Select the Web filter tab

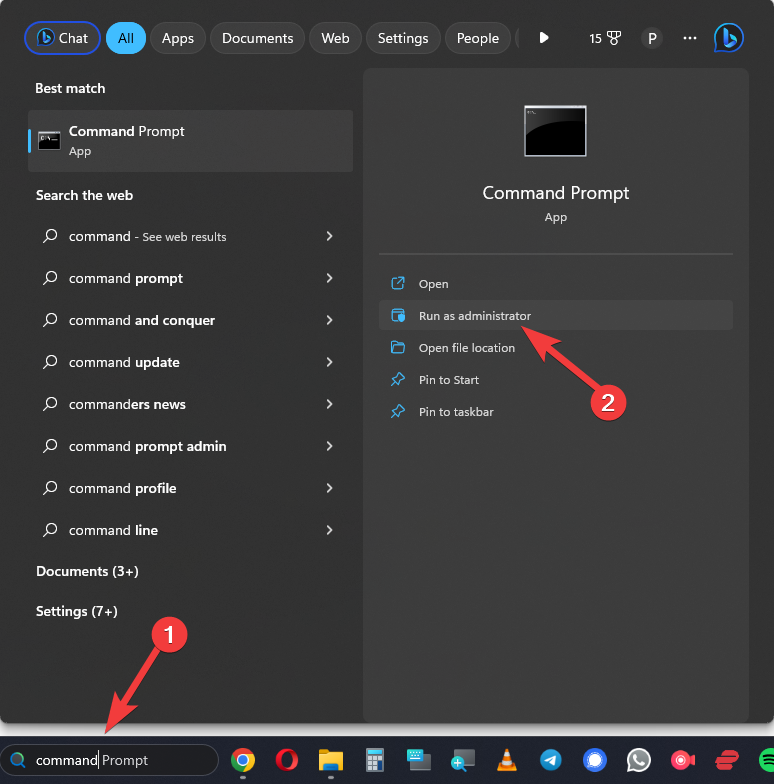335,38
